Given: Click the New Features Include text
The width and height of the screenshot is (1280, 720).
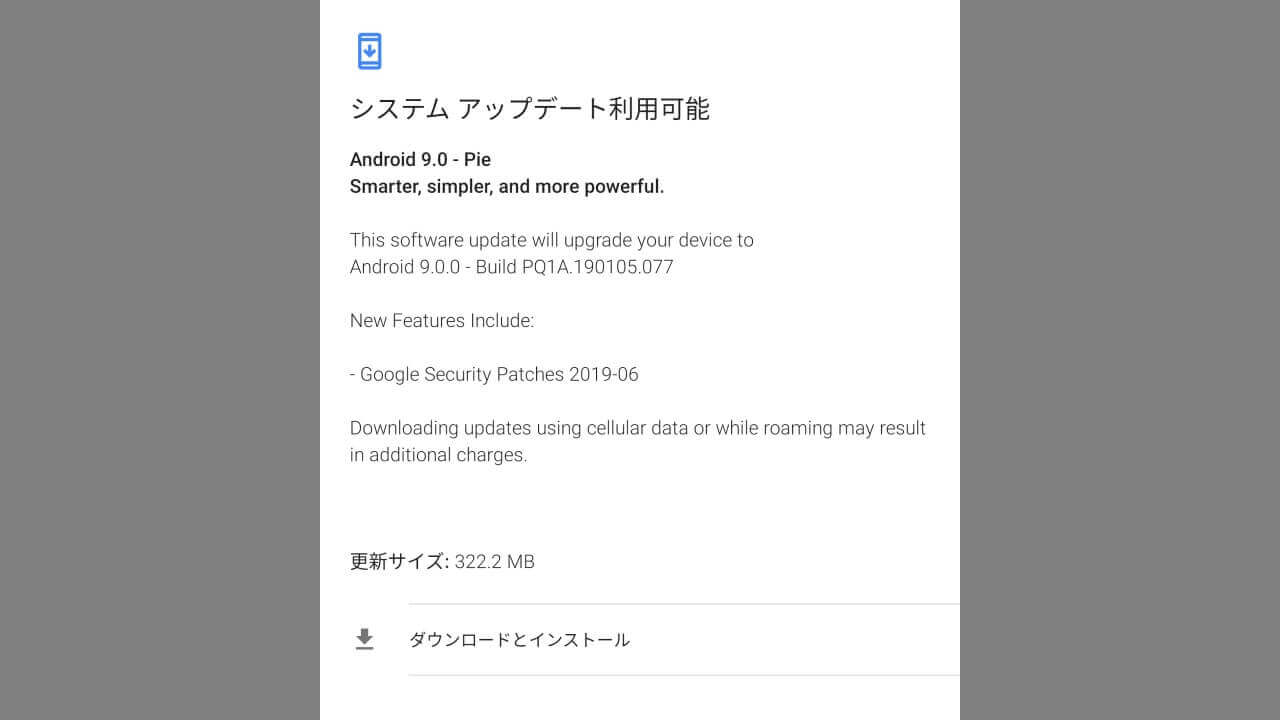Looking at the screenshot, I should [442, 320].
